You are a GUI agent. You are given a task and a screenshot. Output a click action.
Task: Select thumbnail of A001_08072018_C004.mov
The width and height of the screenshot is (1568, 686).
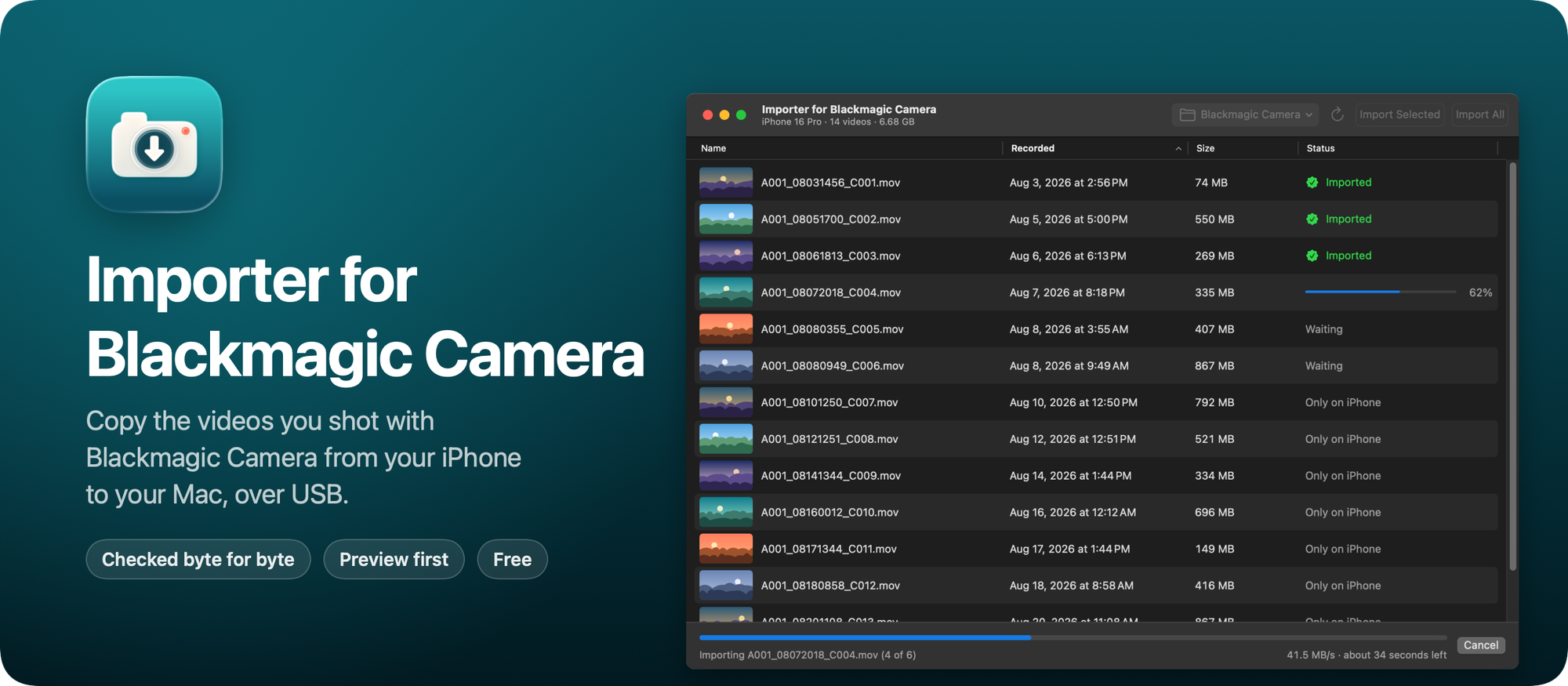coord(726,292)
